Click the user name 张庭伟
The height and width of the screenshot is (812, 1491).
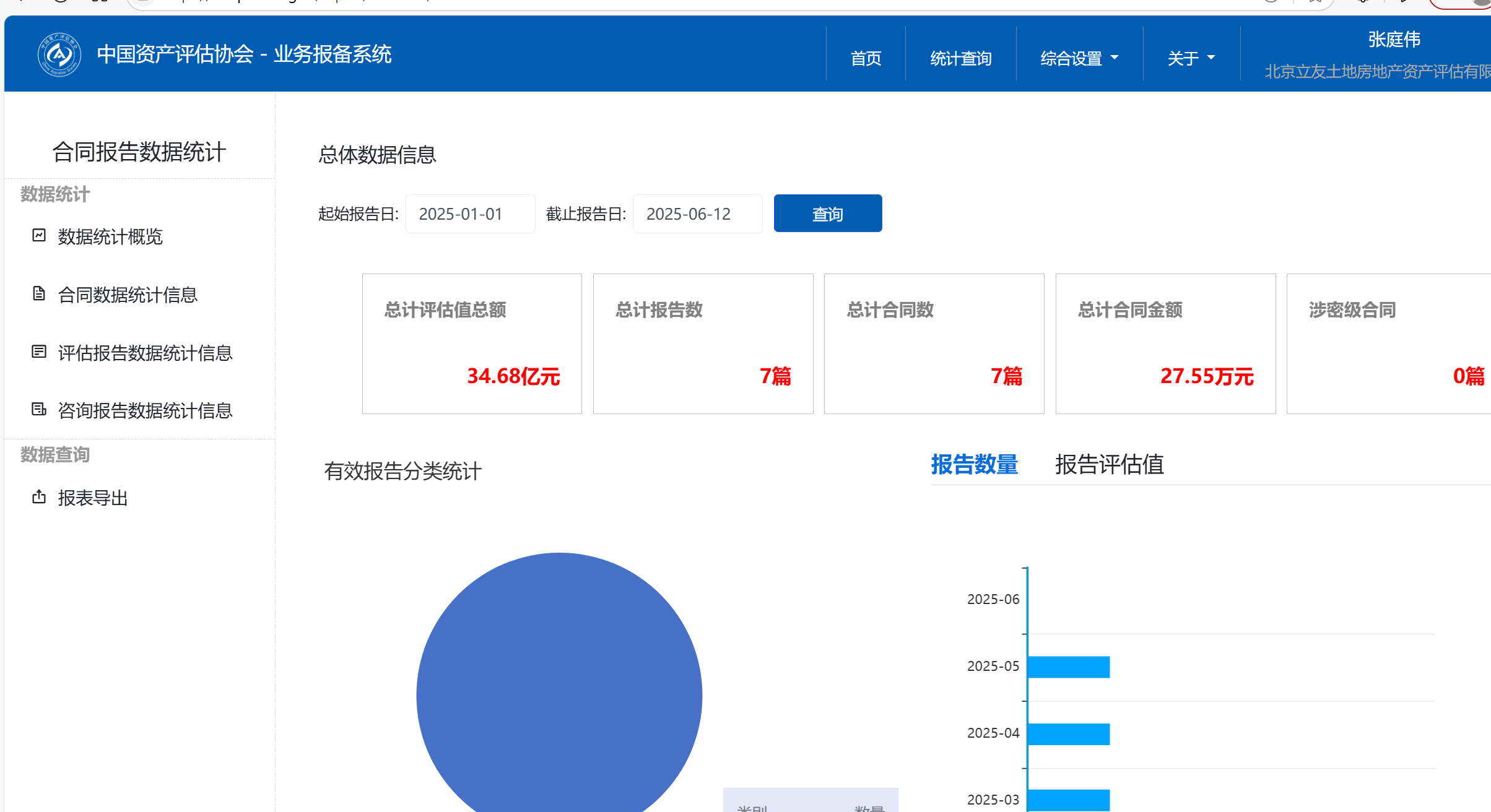click(1394, 40)
